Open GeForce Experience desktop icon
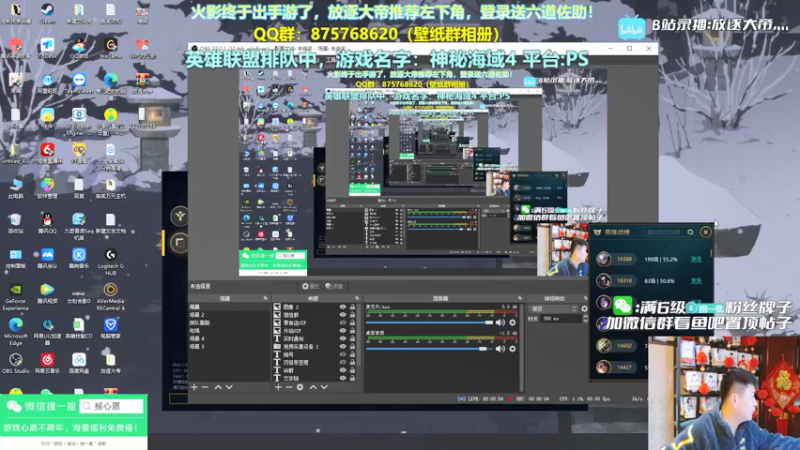 pos(15,296)
